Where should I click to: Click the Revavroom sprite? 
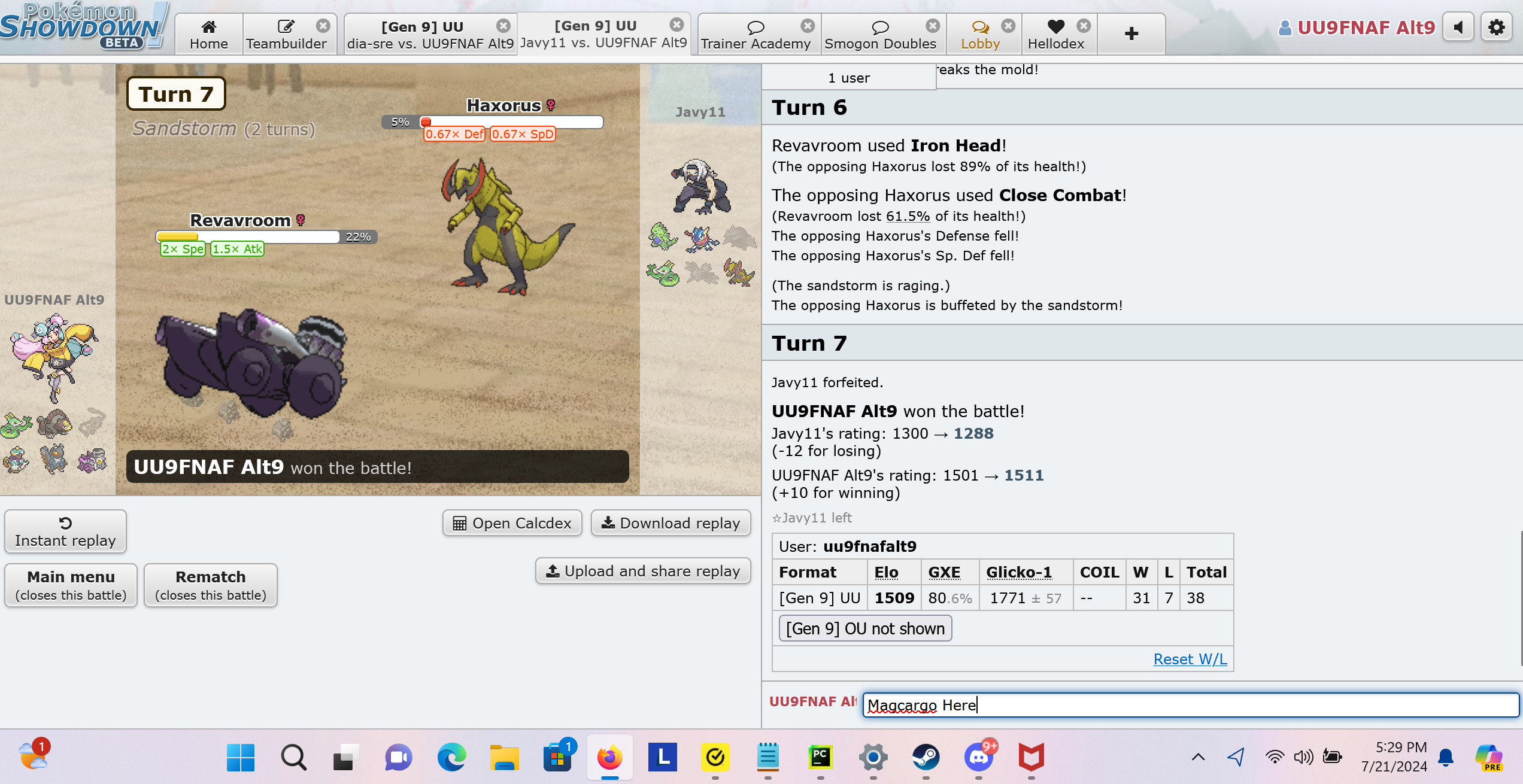click(x=251, y=364)
